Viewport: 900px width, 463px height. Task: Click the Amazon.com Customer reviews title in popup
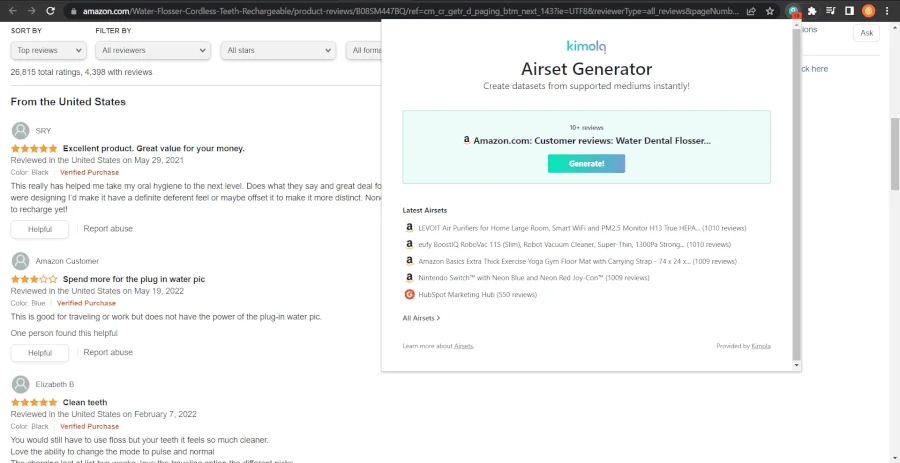[592, 141]
